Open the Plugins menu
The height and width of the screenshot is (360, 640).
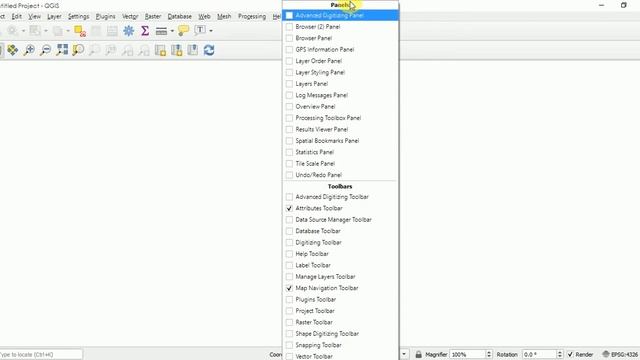[105, 16]
